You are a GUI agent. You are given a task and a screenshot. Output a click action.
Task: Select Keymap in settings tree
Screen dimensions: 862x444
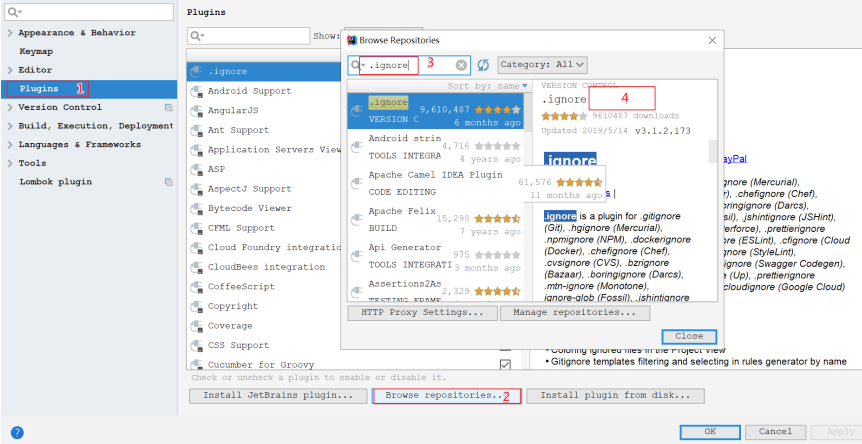coord(36,52)
